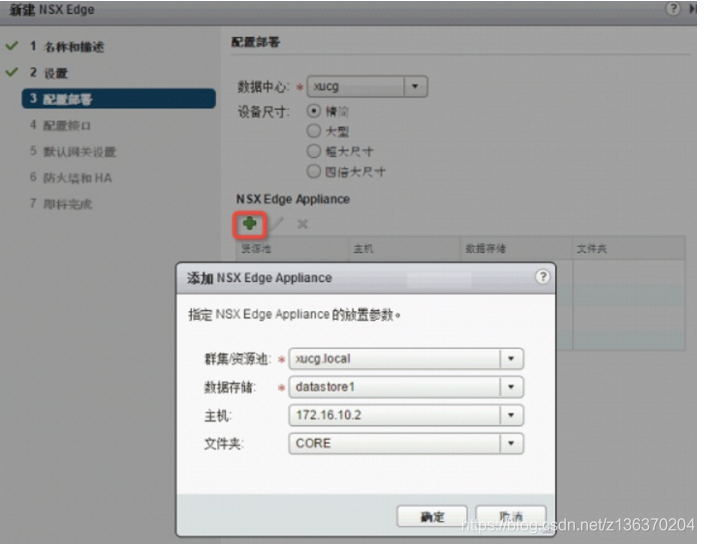Expand the 主机 172.16.10.2 dropdown

click(x=511, y=415)
